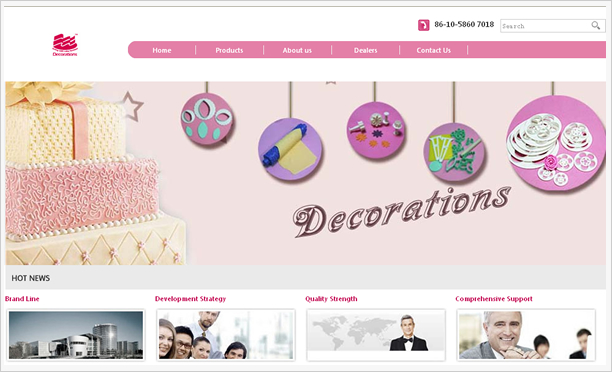
Task: Click the Comprehensive Support smiling man image
Action: coord(526,335)
